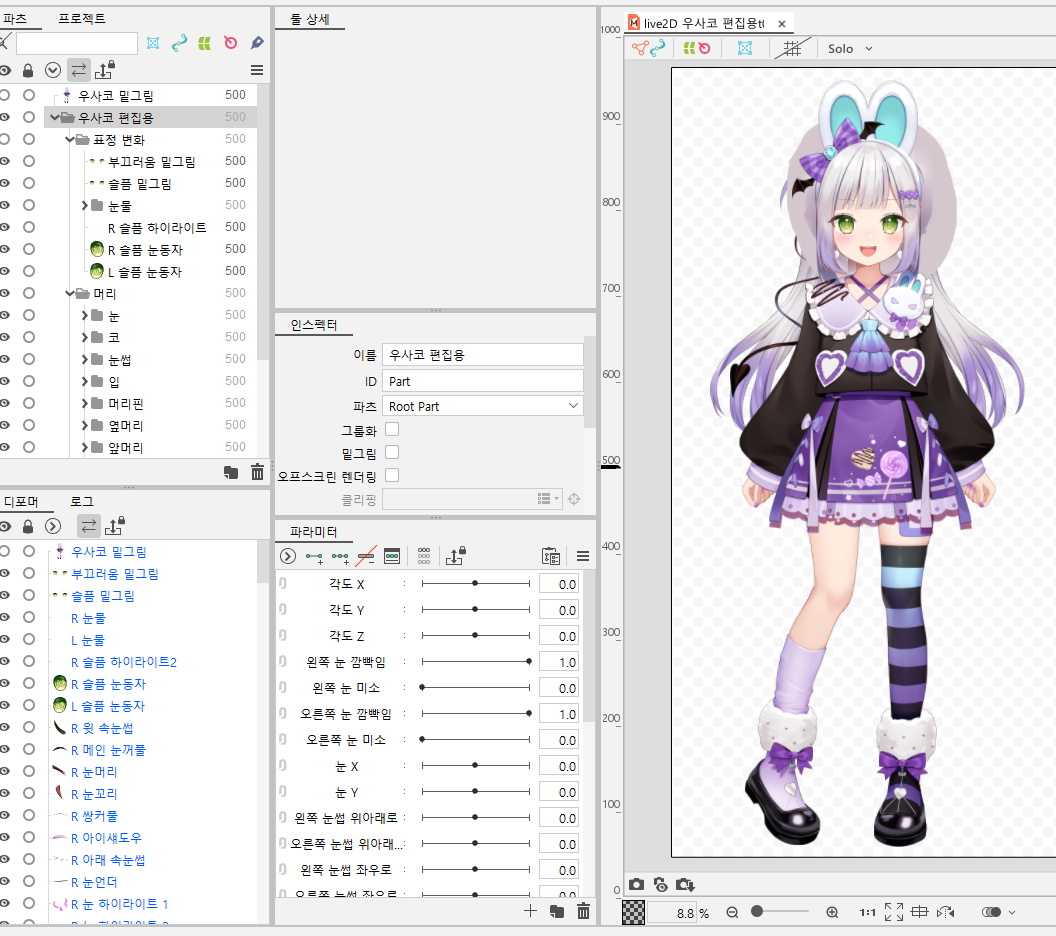1056x936 pixels.
Task: Click the camera snapshot icon below canvas
Action: coord(636,884)
